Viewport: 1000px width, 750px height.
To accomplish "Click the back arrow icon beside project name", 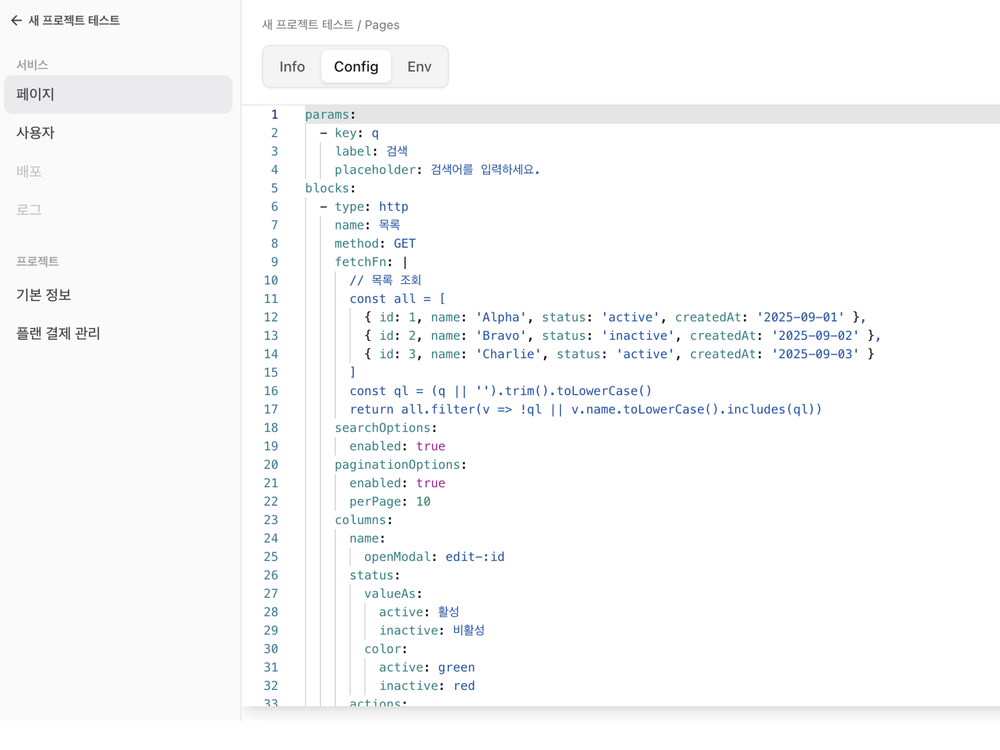I will pos(16,20).
